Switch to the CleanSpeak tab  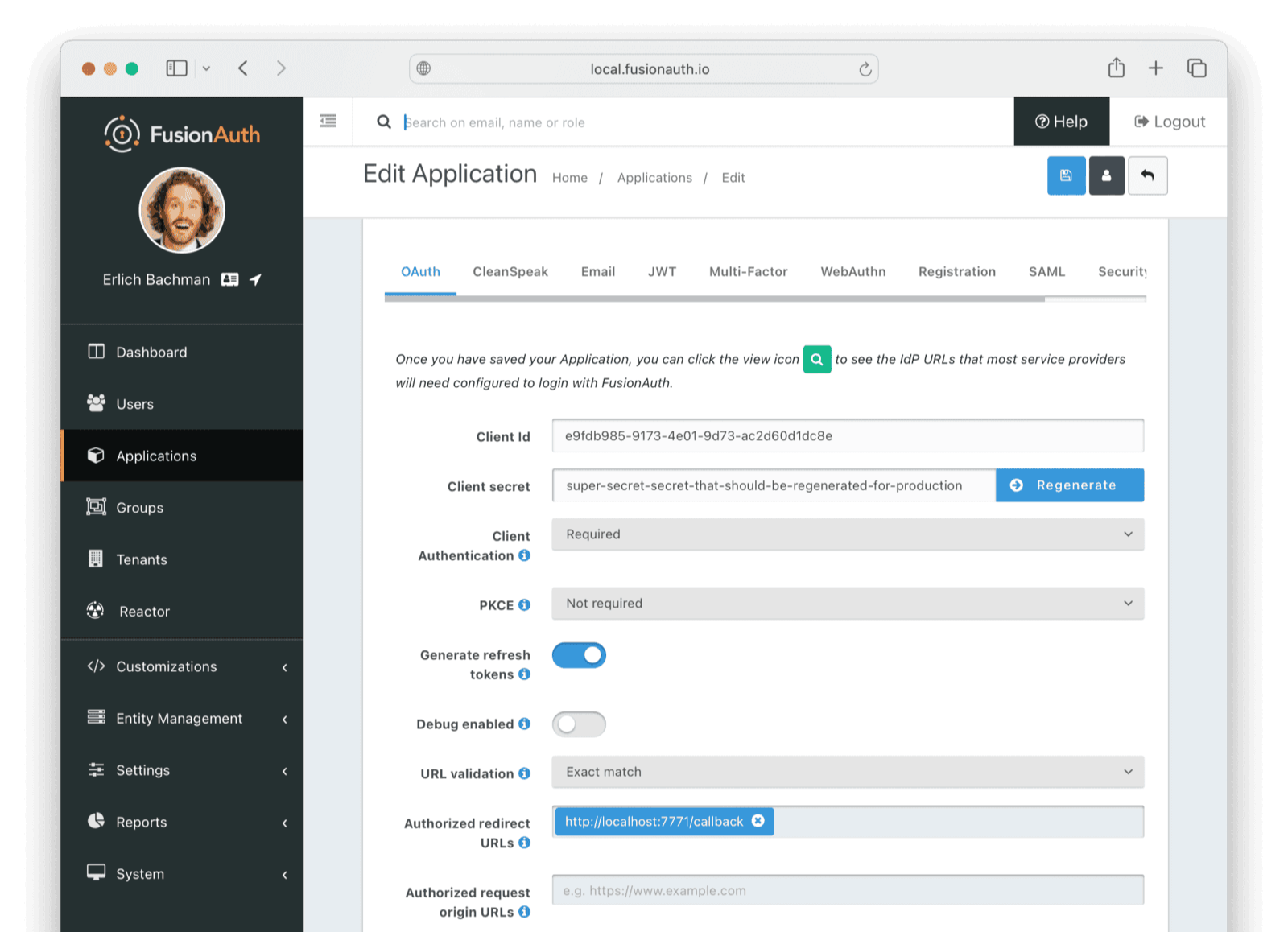pos(510,272)
